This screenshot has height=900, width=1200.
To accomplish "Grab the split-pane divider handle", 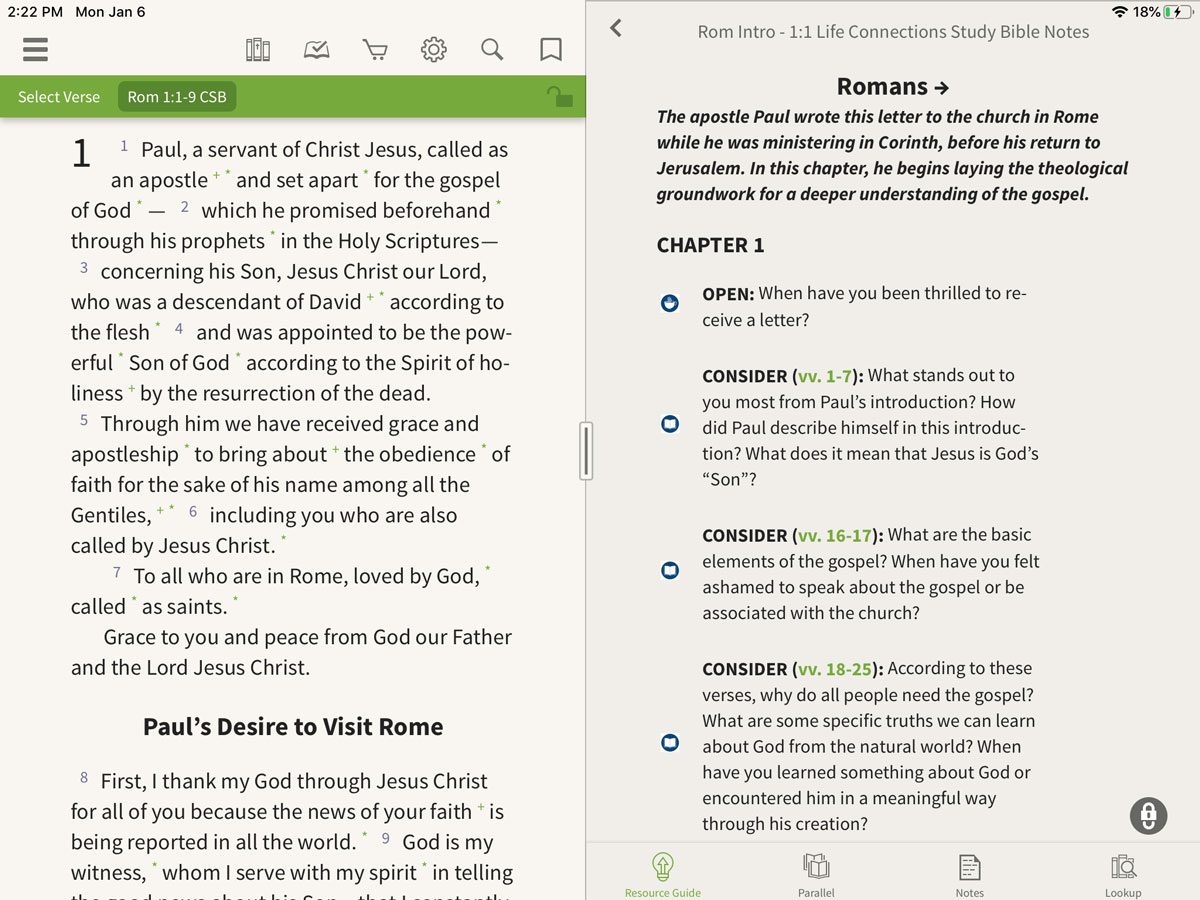I will (586, 450).
